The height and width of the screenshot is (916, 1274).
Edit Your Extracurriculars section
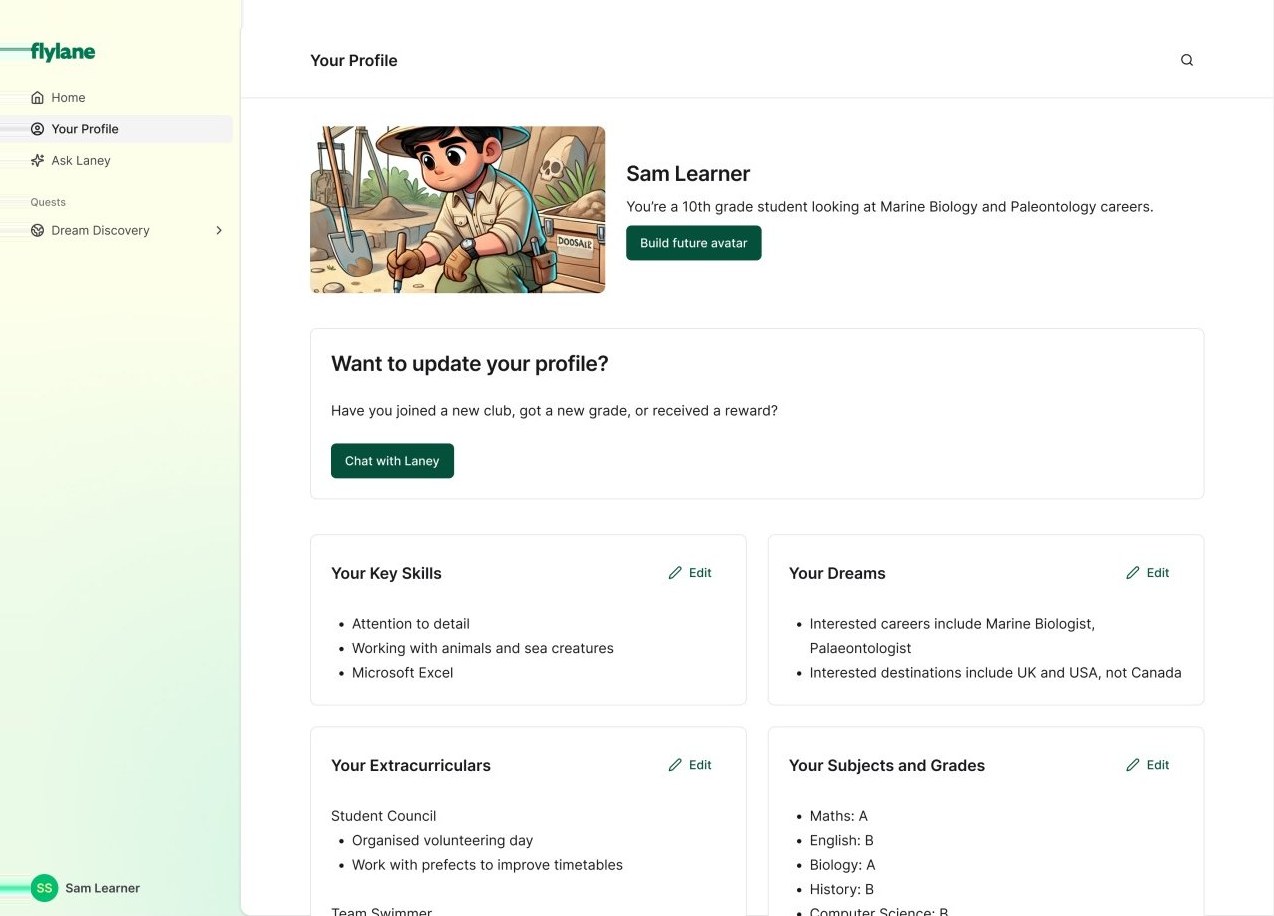690,765
